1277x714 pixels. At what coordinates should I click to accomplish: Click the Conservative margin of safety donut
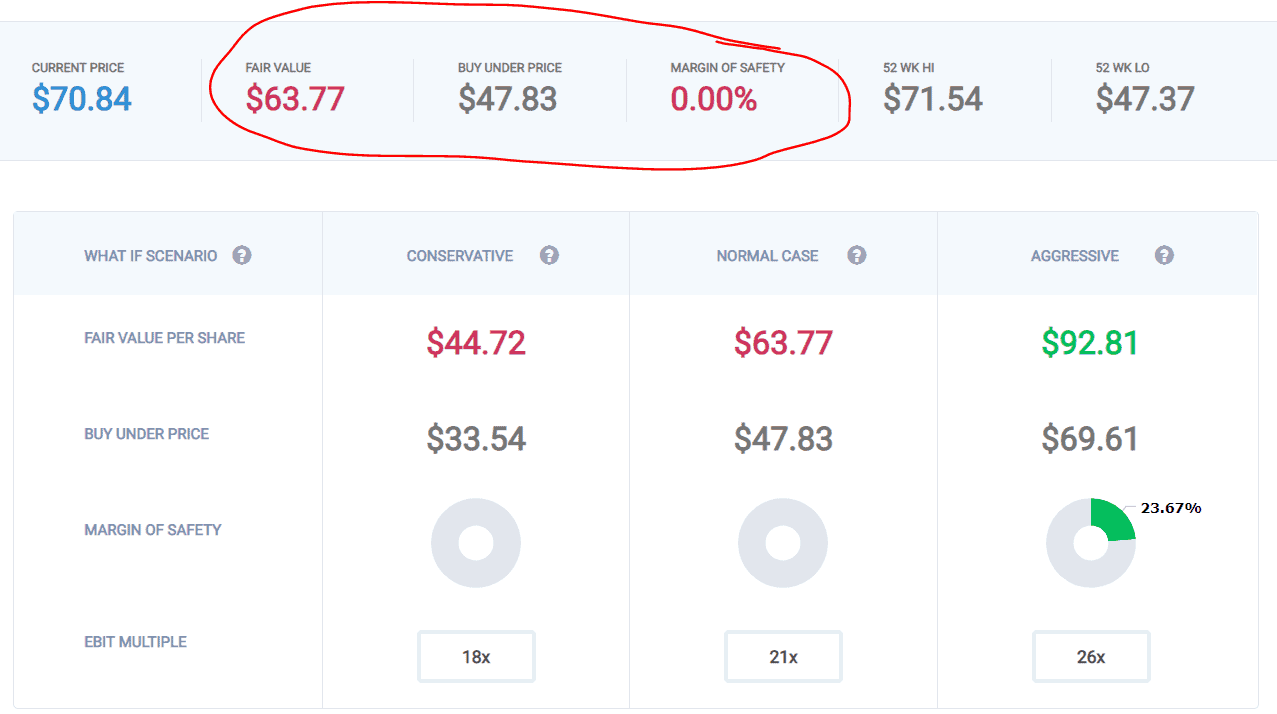tap(476, 543)
